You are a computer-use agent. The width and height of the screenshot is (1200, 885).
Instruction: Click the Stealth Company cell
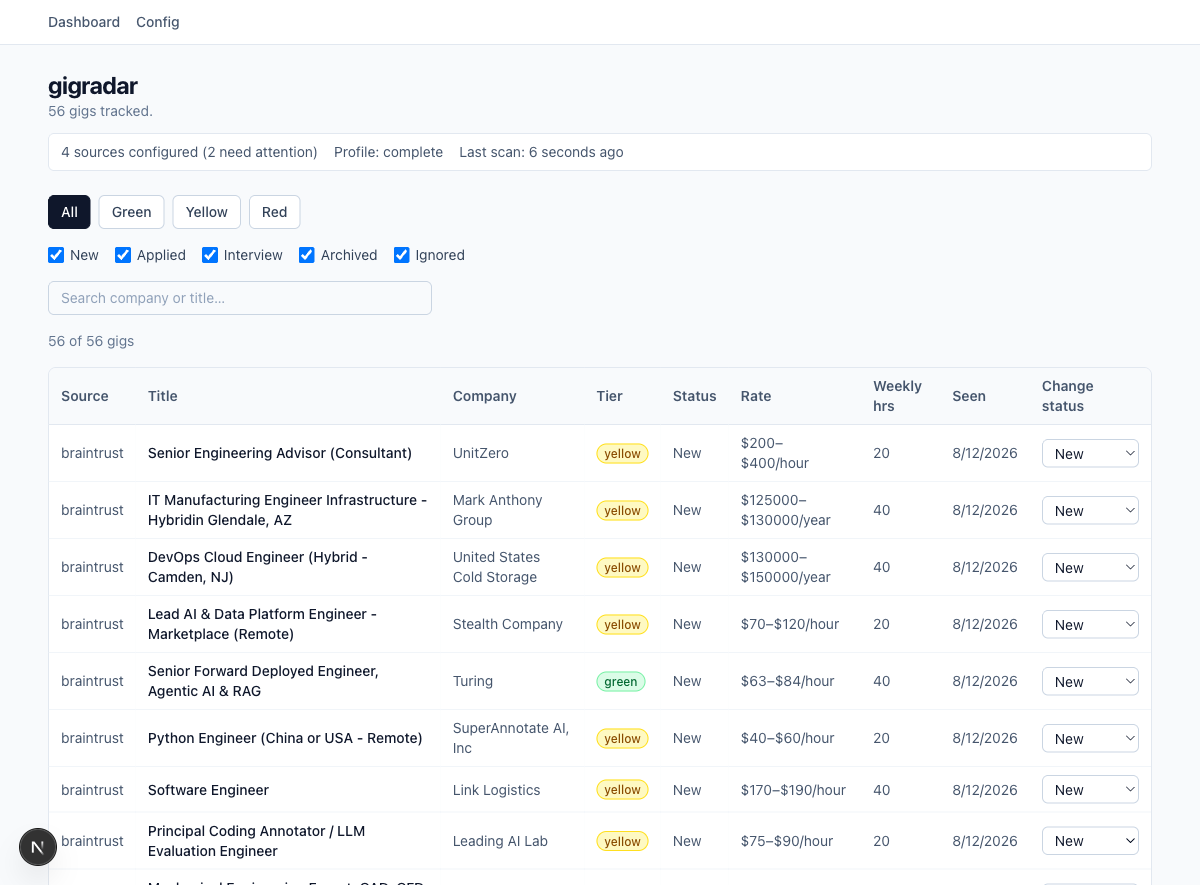point(508,624)
